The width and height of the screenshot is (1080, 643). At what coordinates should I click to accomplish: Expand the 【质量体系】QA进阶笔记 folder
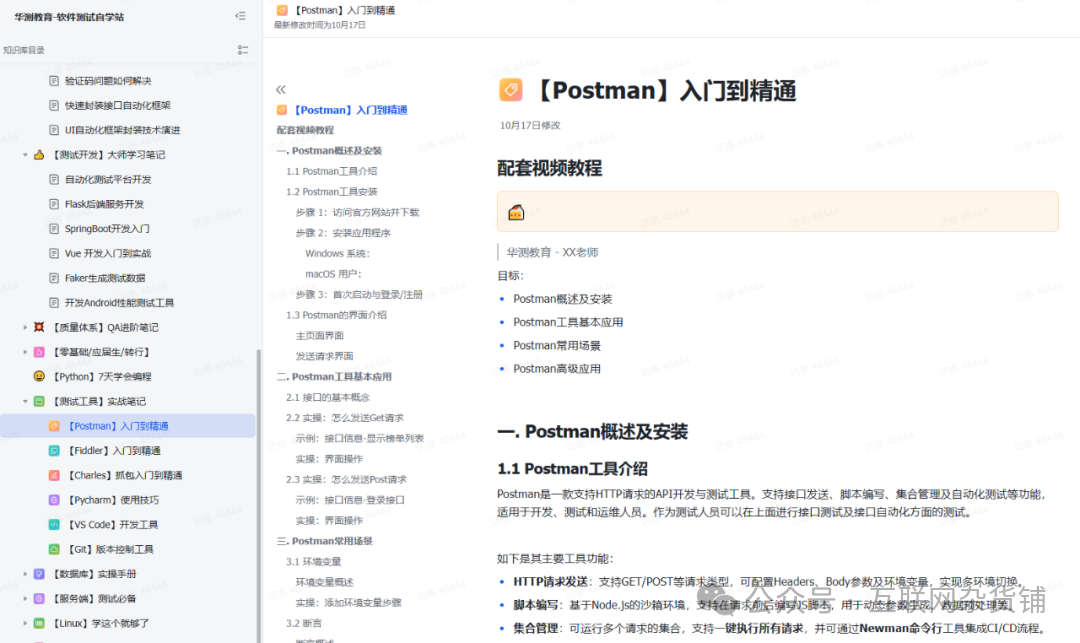pyautogui.click(x=25, y=327)
